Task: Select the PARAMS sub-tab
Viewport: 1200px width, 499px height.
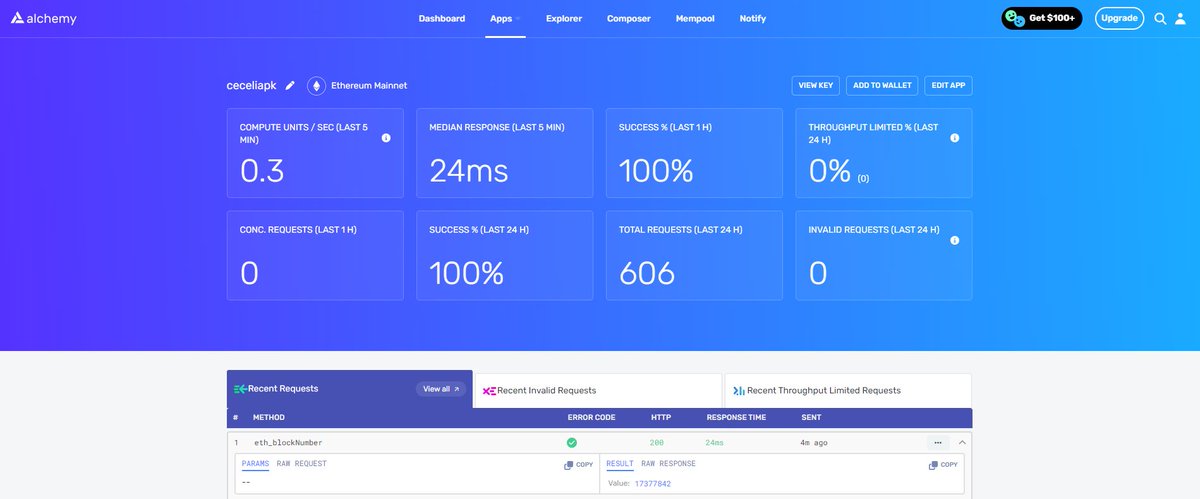Action: [255, 464]
